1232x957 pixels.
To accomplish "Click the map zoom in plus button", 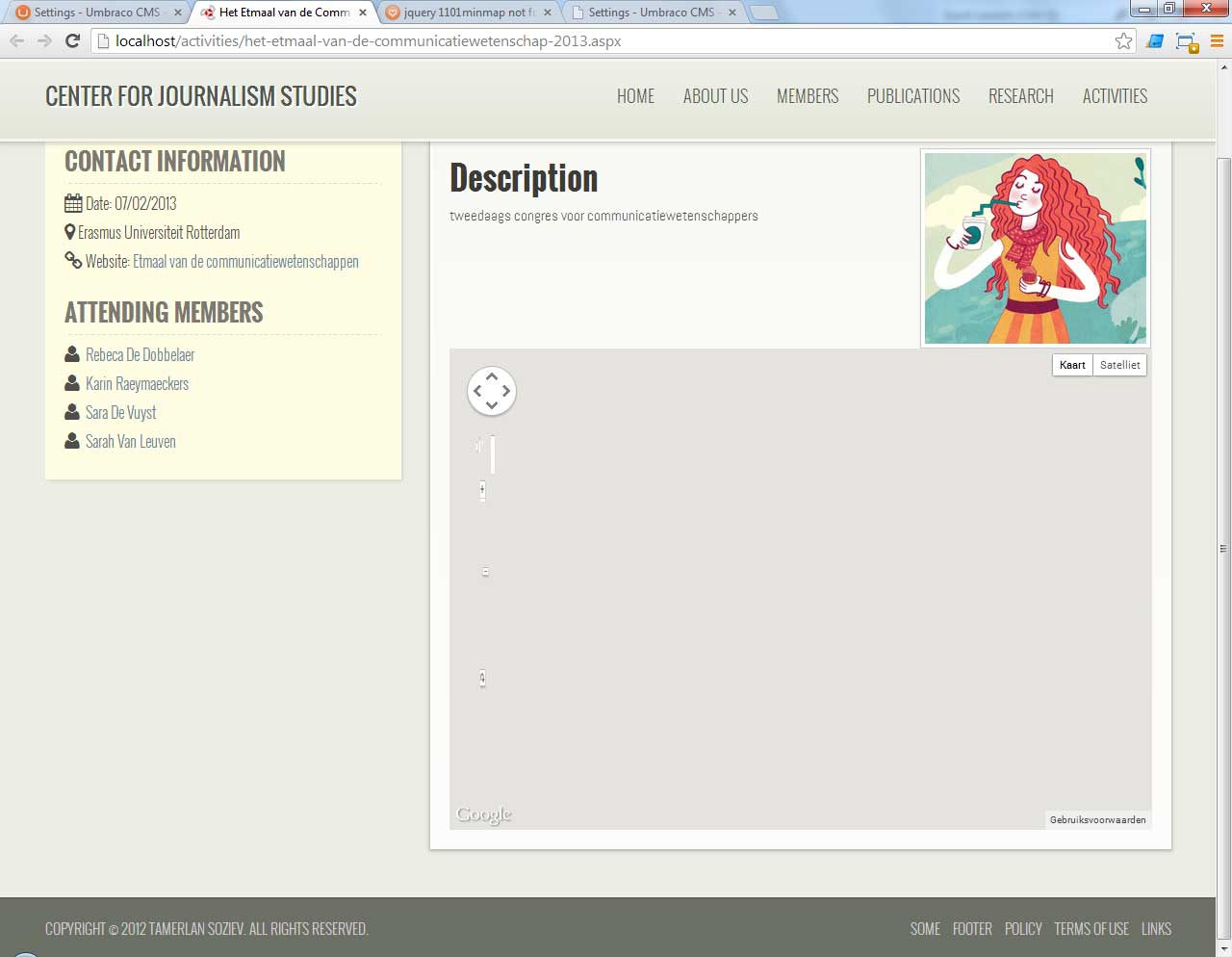I will tap(482, 490).
